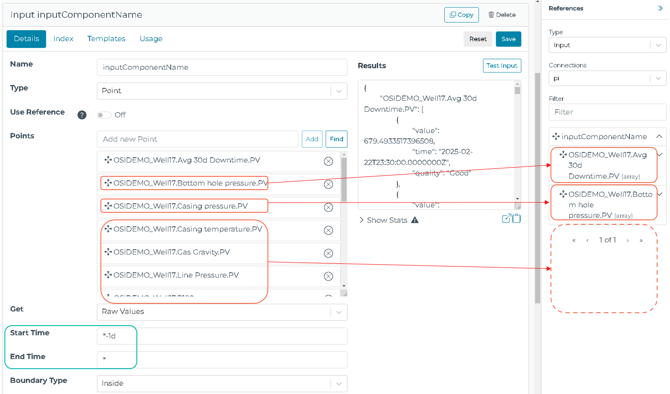
Task: Click the Bottom hole pressure.PV point icon
Action: (108, 183)
